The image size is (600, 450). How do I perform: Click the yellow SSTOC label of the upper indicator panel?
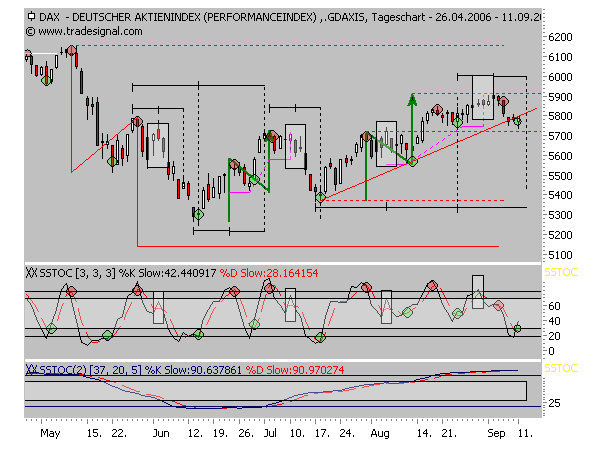click(x=561, y=272)
